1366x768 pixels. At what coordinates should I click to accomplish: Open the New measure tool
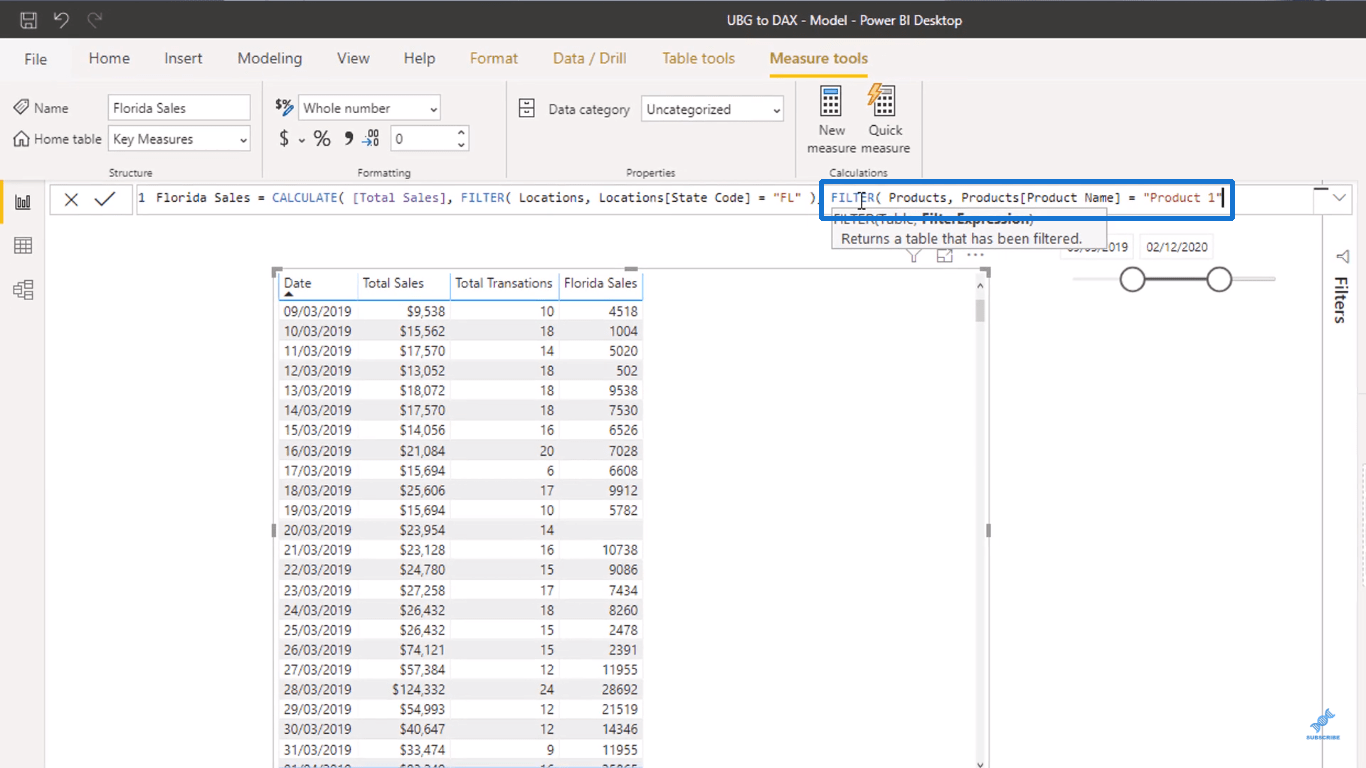[831, 120]
